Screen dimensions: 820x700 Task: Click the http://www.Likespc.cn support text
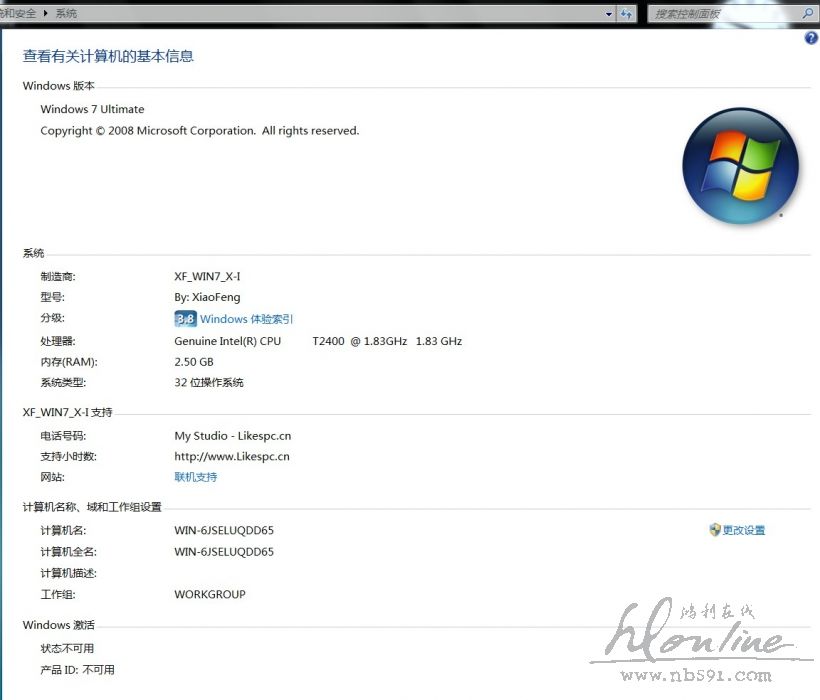pos(231,456)
